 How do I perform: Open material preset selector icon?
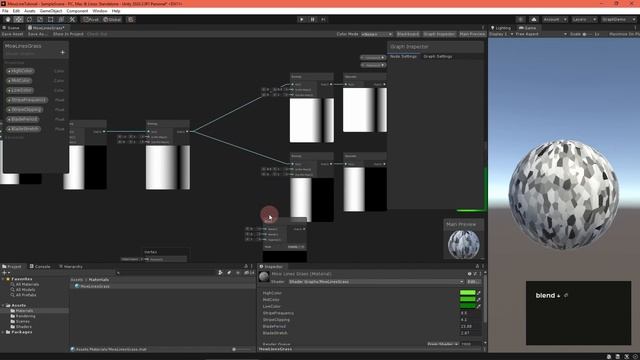(x=475, y=274)
